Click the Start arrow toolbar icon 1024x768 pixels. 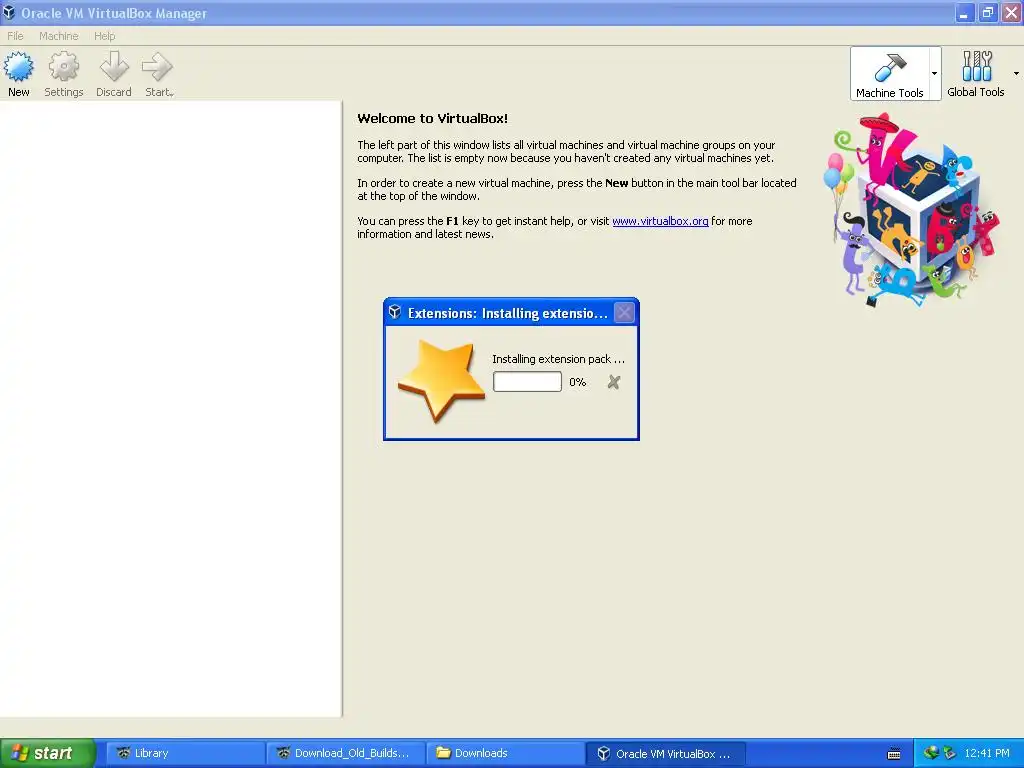click(157, 67)
